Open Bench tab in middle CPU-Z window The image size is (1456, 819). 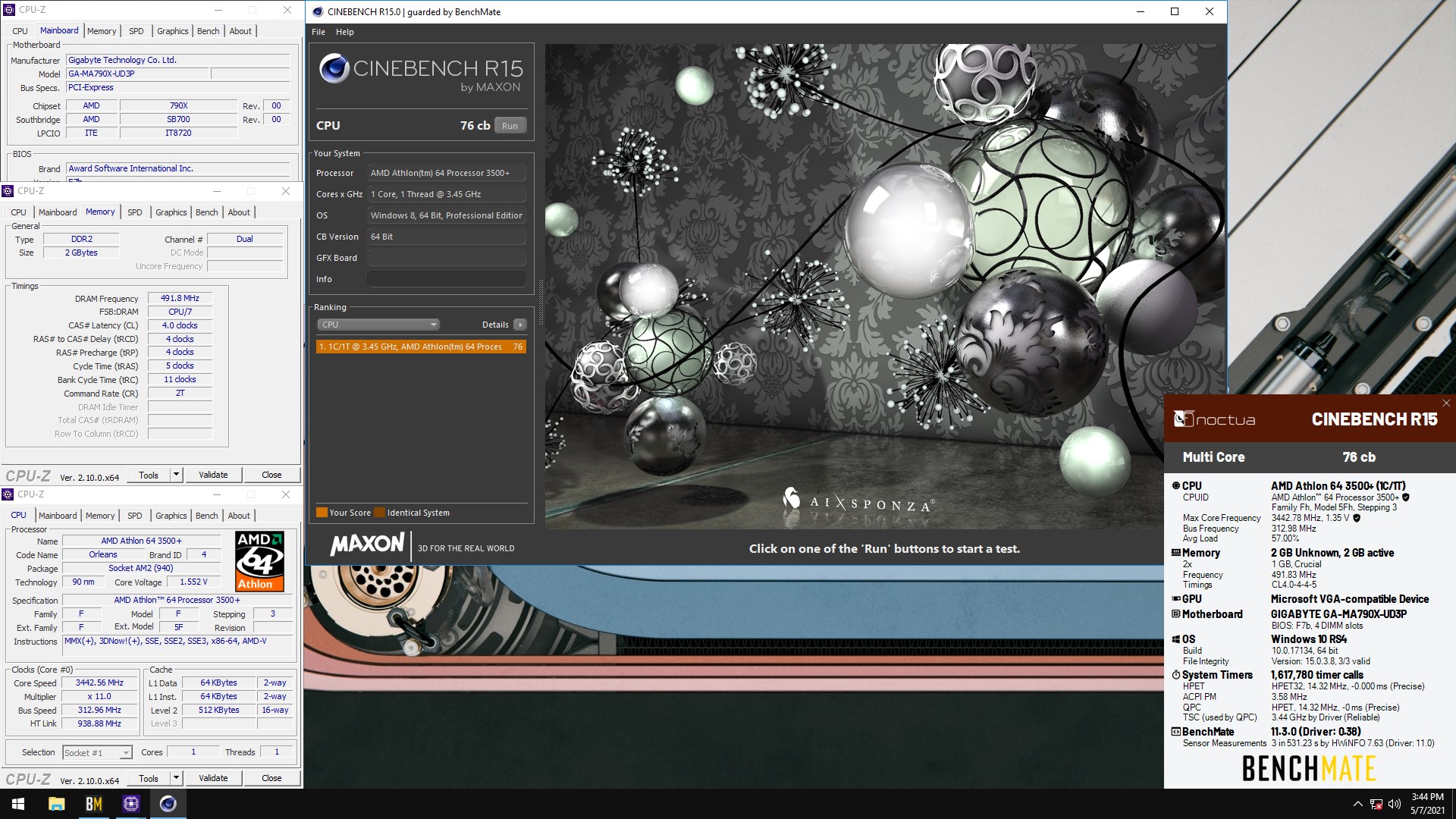click(207, 212)
